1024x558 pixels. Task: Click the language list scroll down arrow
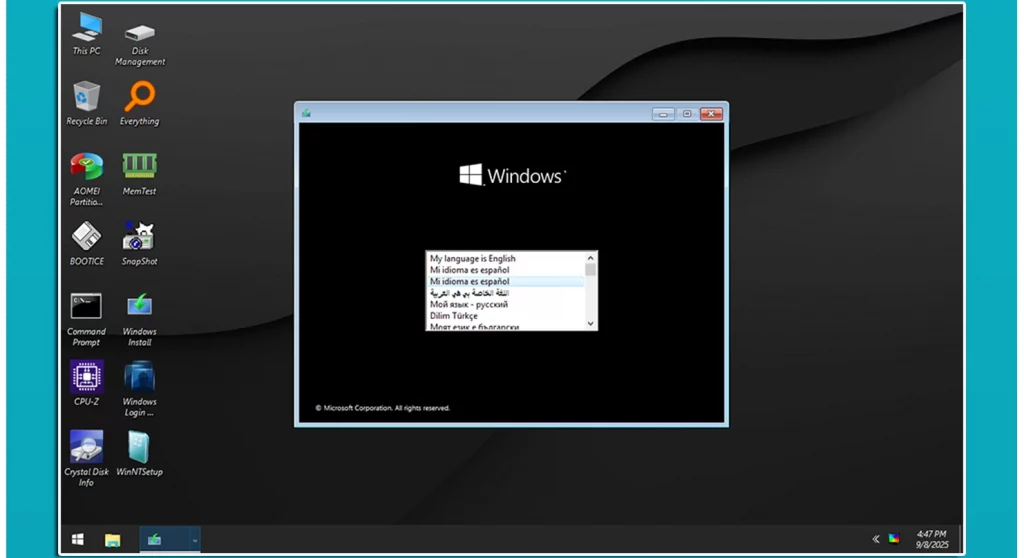(x=590, y=323)
